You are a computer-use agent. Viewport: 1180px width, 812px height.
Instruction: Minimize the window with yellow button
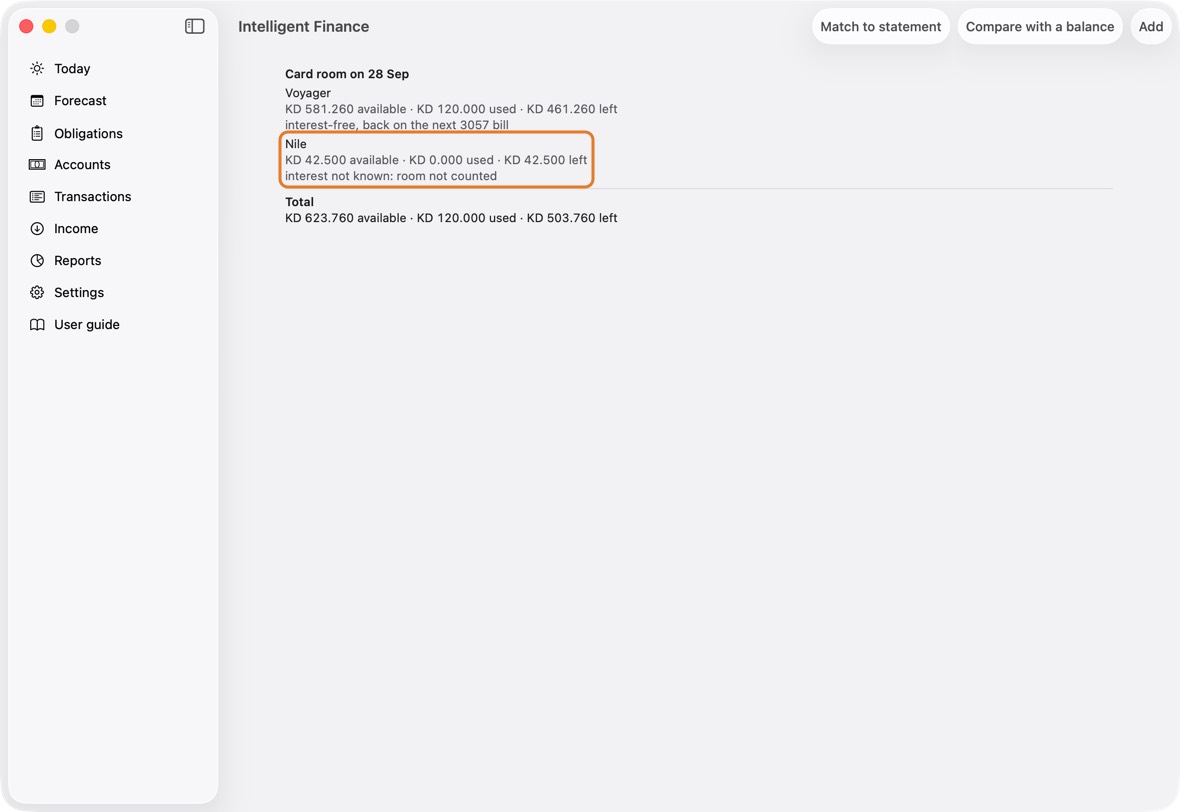49,26
